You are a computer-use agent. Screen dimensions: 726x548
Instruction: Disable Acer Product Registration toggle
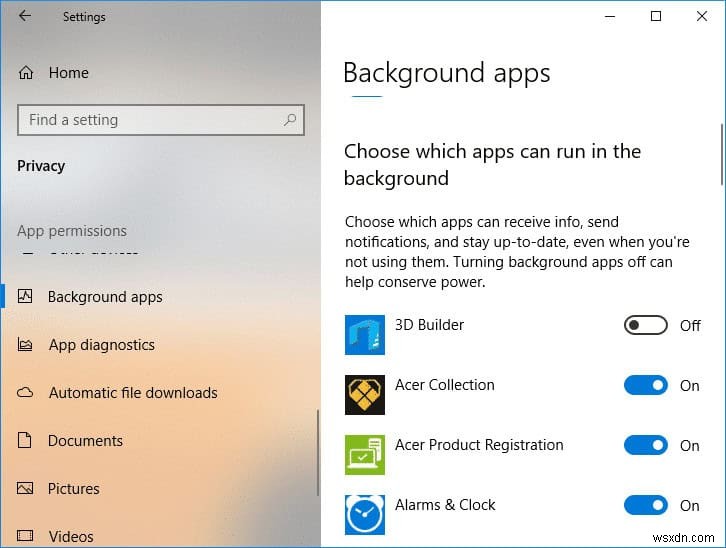(645, 445)
